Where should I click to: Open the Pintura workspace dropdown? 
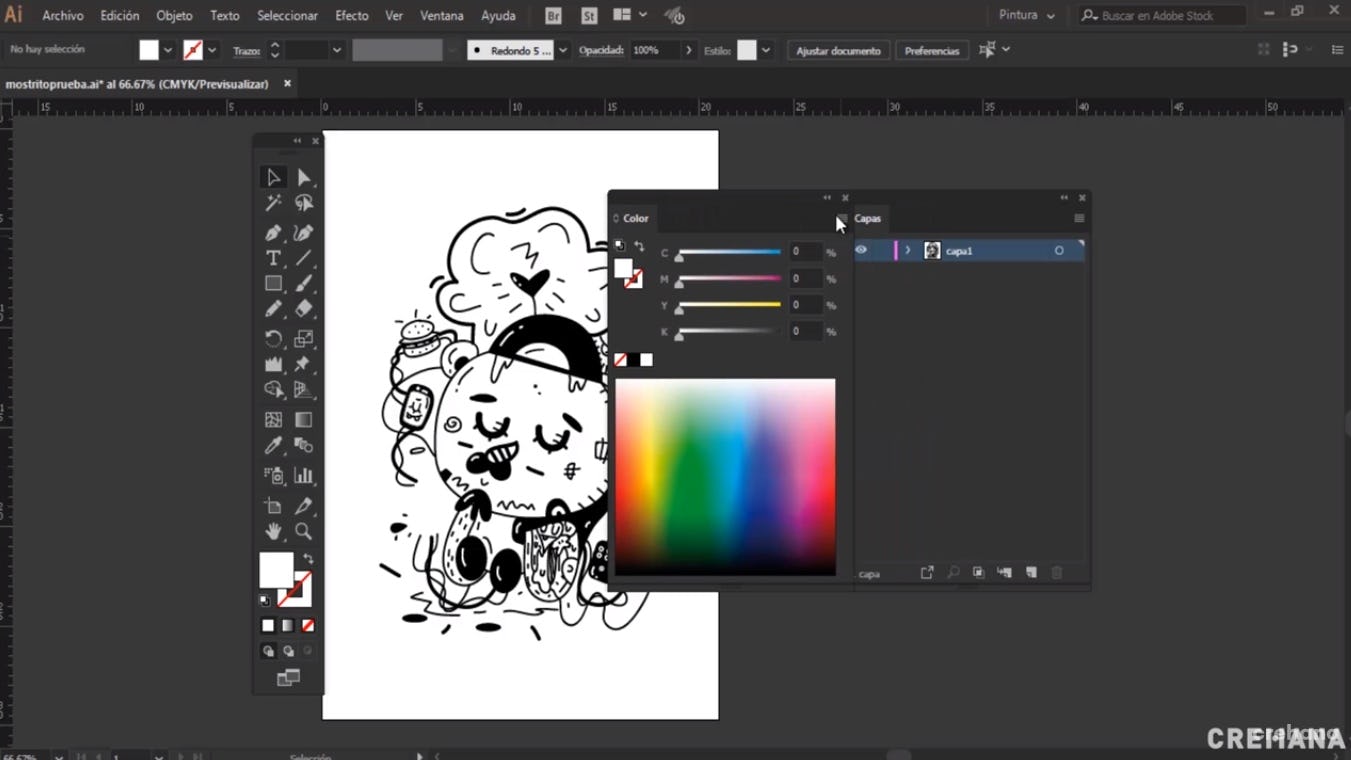tap(1027, 16)
